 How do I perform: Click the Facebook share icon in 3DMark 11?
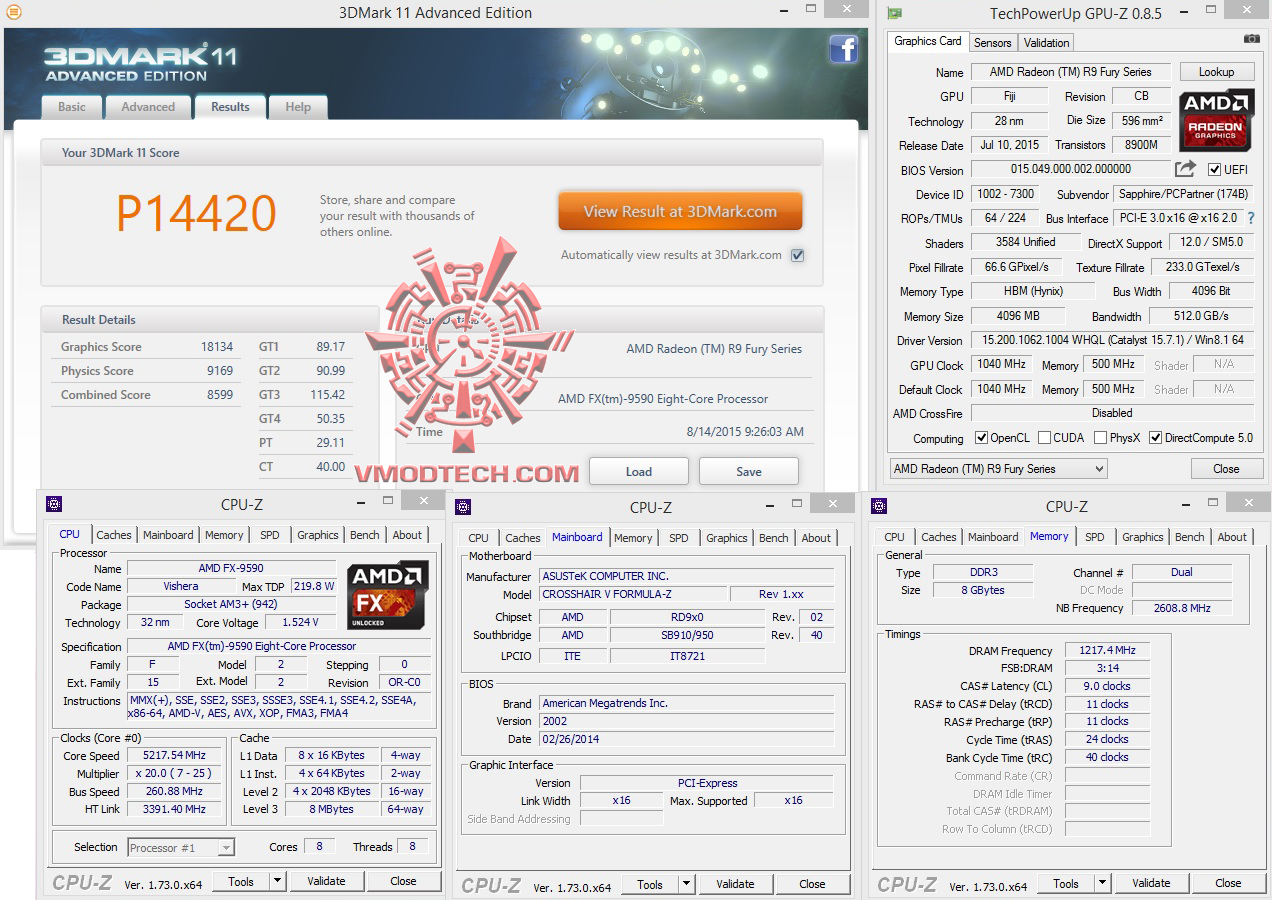coord(843,50)
